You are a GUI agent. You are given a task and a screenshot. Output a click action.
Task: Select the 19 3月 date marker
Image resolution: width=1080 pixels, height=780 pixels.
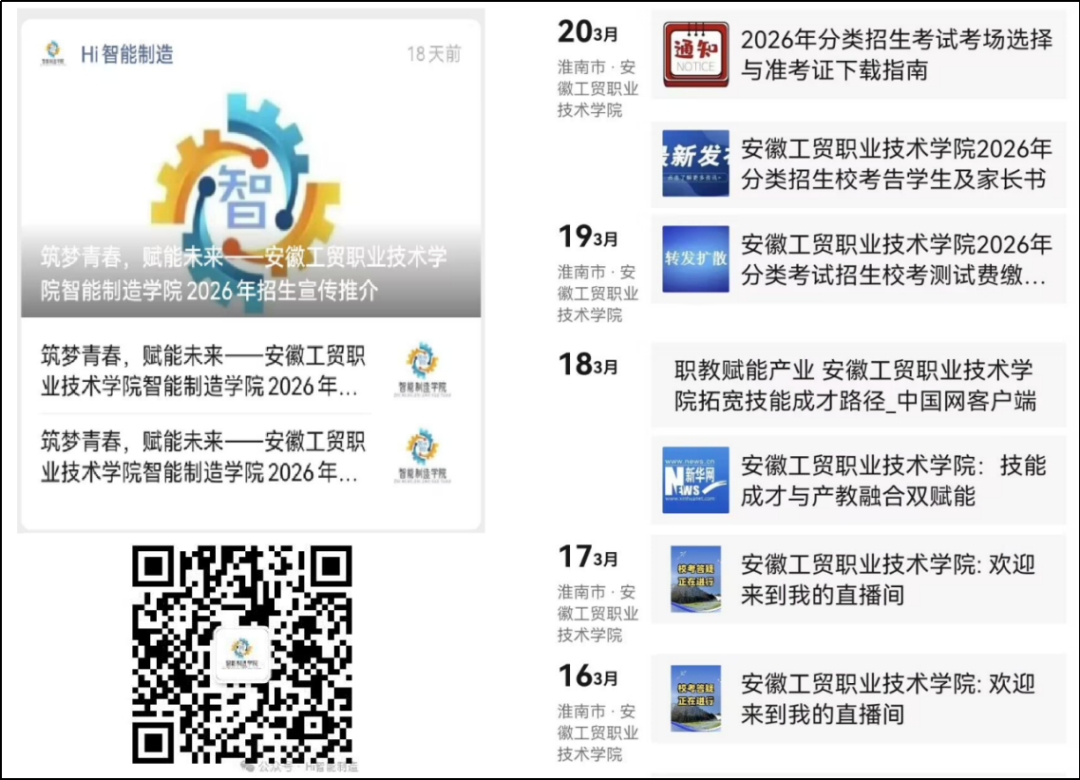coord(588,237)
